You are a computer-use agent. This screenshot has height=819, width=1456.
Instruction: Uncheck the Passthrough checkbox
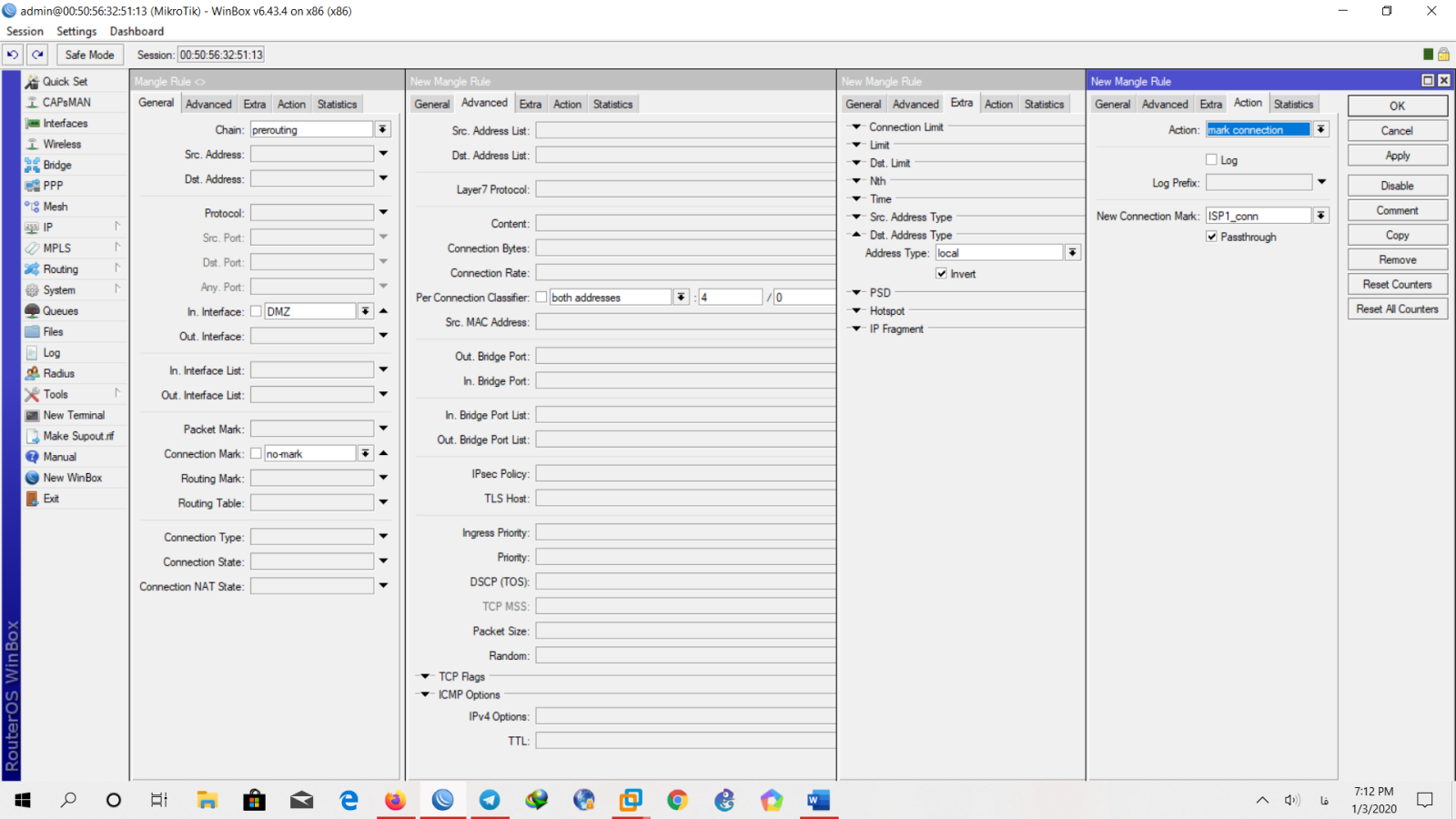[1211, 237]
